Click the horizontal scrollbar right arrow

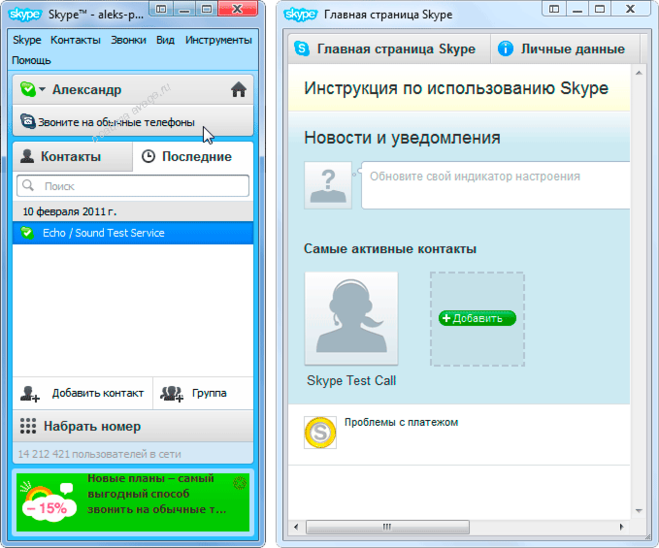622,527
